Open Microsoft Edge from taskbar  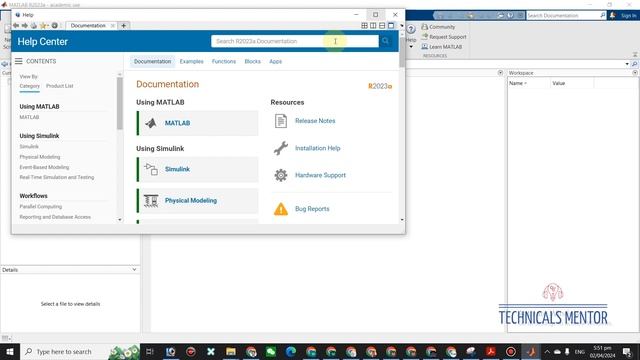[x=291, y=351]
